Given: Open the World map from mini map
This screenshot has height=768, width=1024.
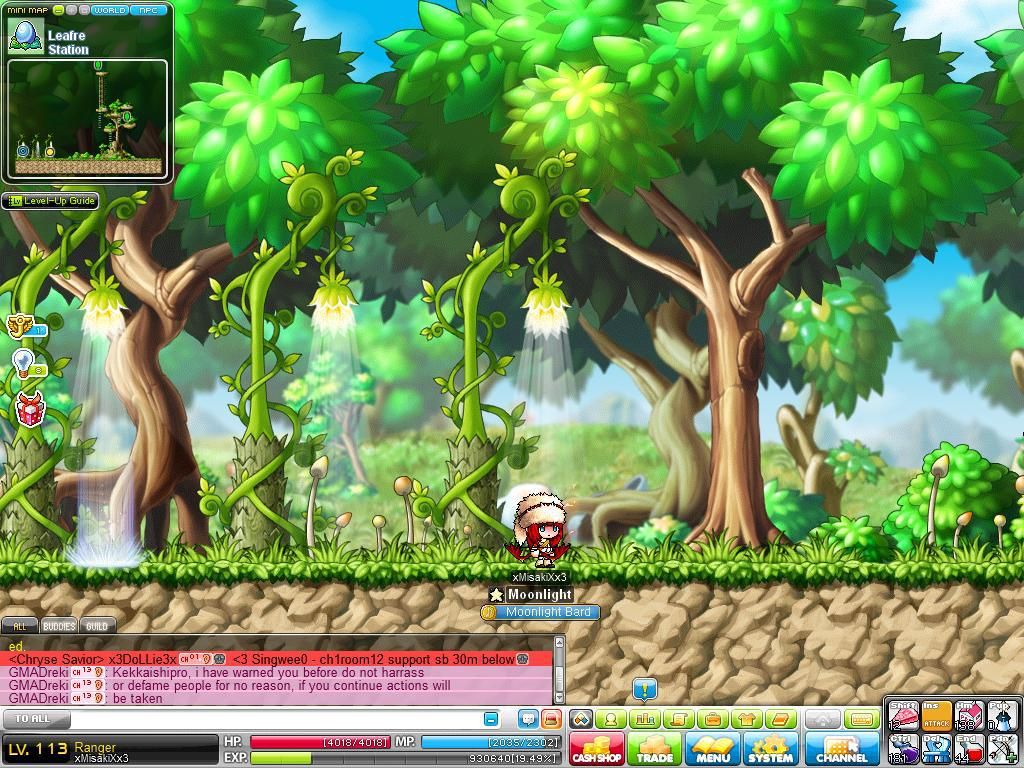Looking at the screenshot, I should coord(109,10).
